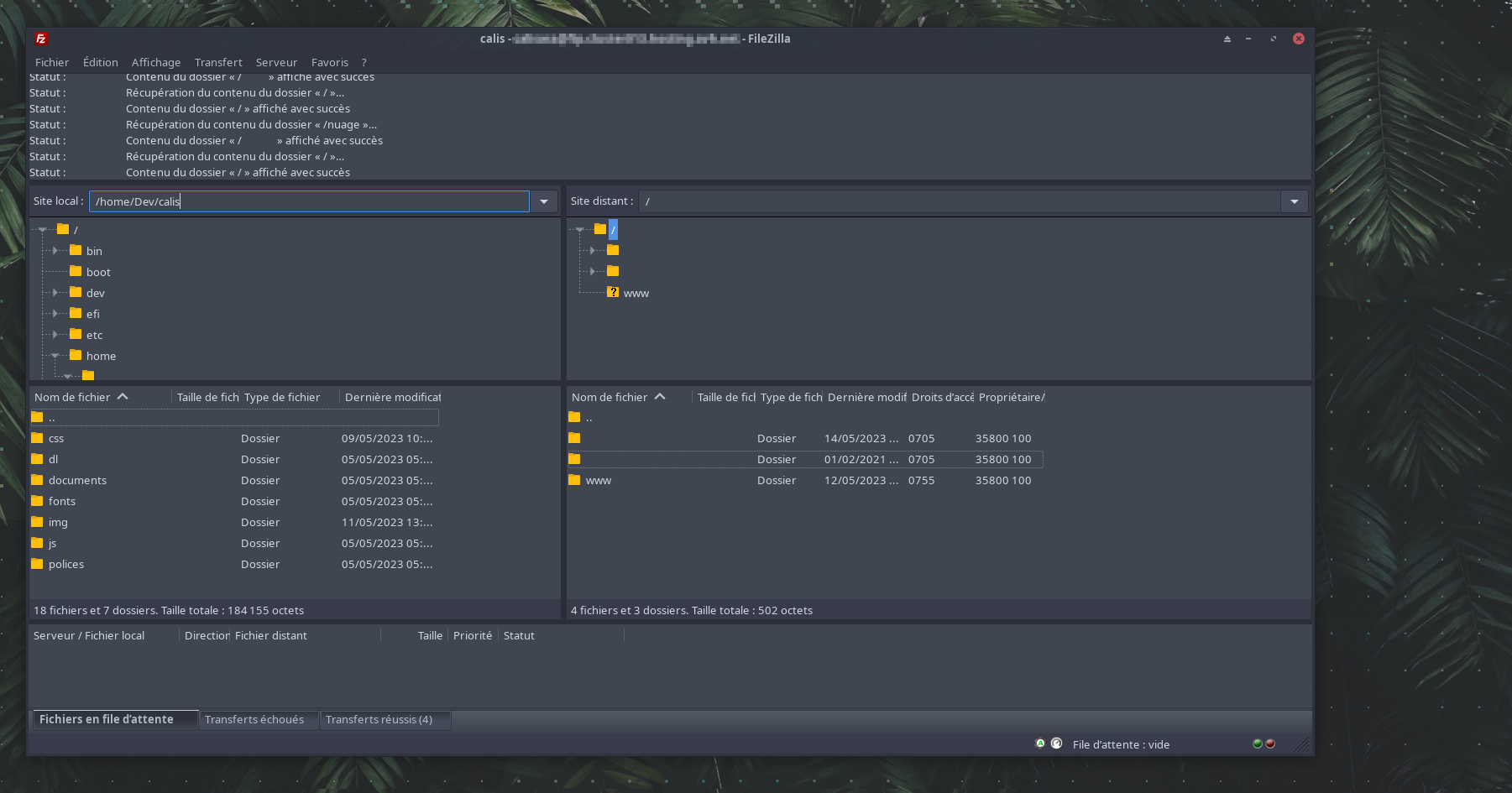Viewport: 1512px width, 793px height.
Task: Expand the bin folder in local tree
Action: 55,251
